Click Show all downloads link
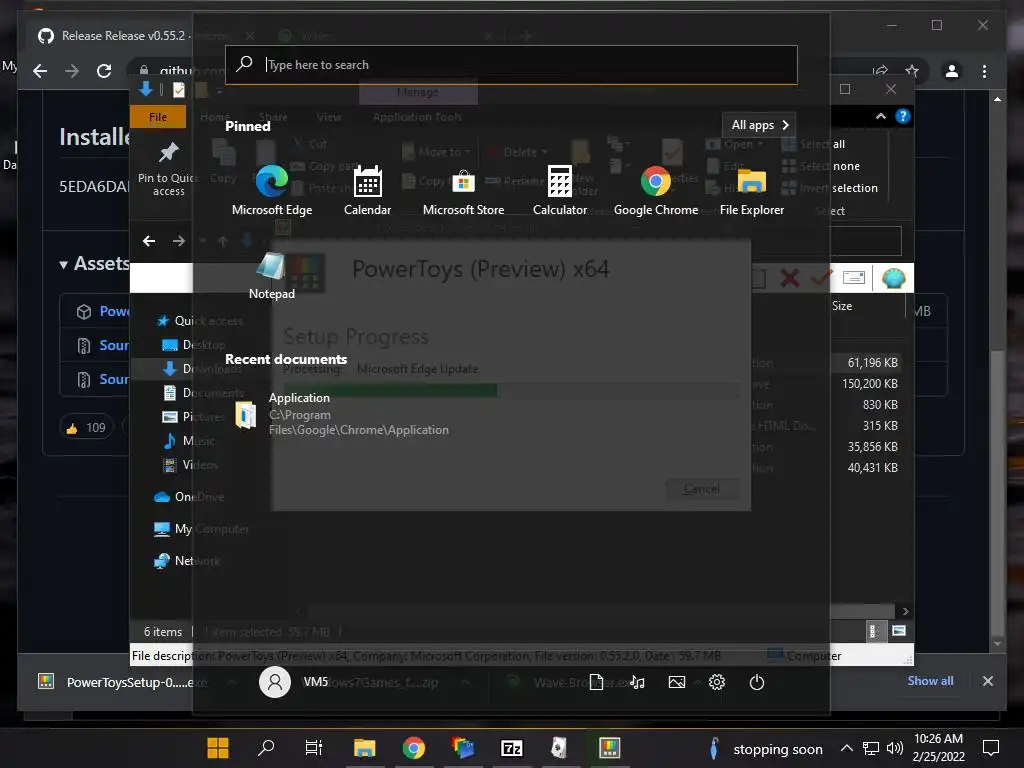The image size is (1024, 768). point(930,681)
